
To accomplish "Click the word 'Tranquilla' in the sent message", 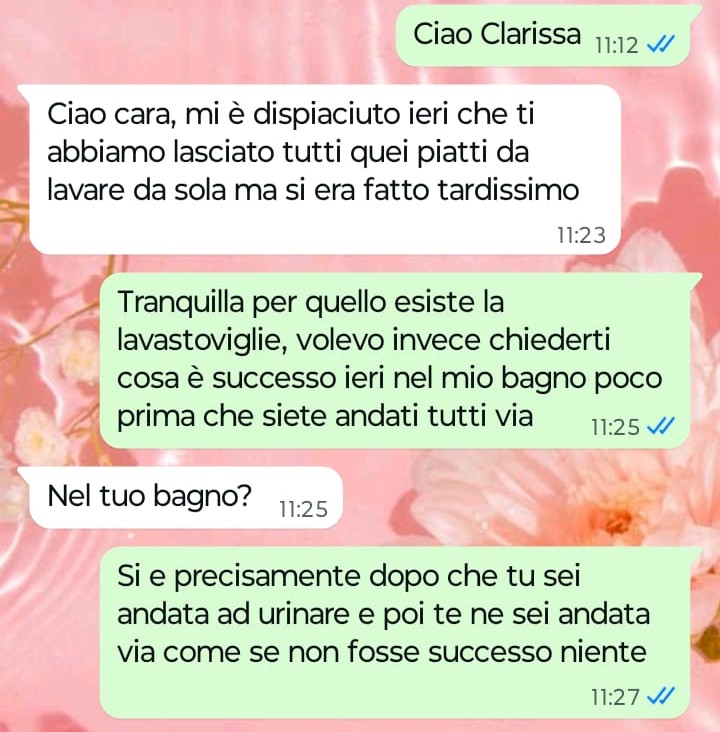I will click(181, 302).
